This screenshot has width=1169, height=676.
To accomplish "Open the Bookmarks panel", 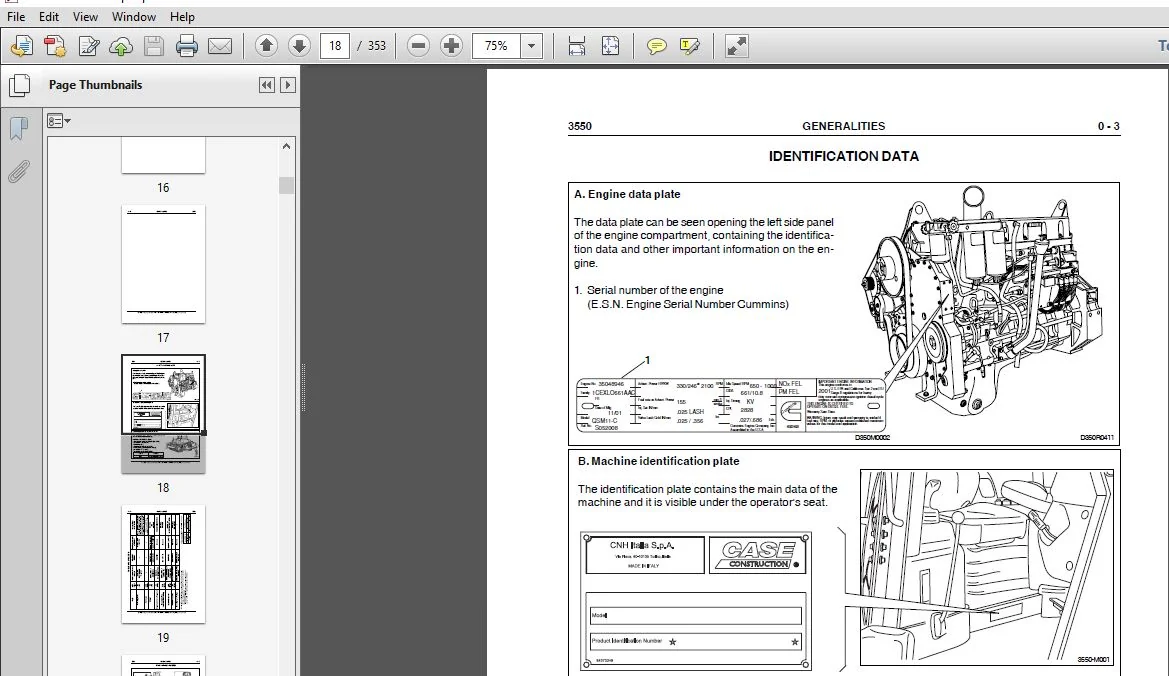I will coord(19,128).
